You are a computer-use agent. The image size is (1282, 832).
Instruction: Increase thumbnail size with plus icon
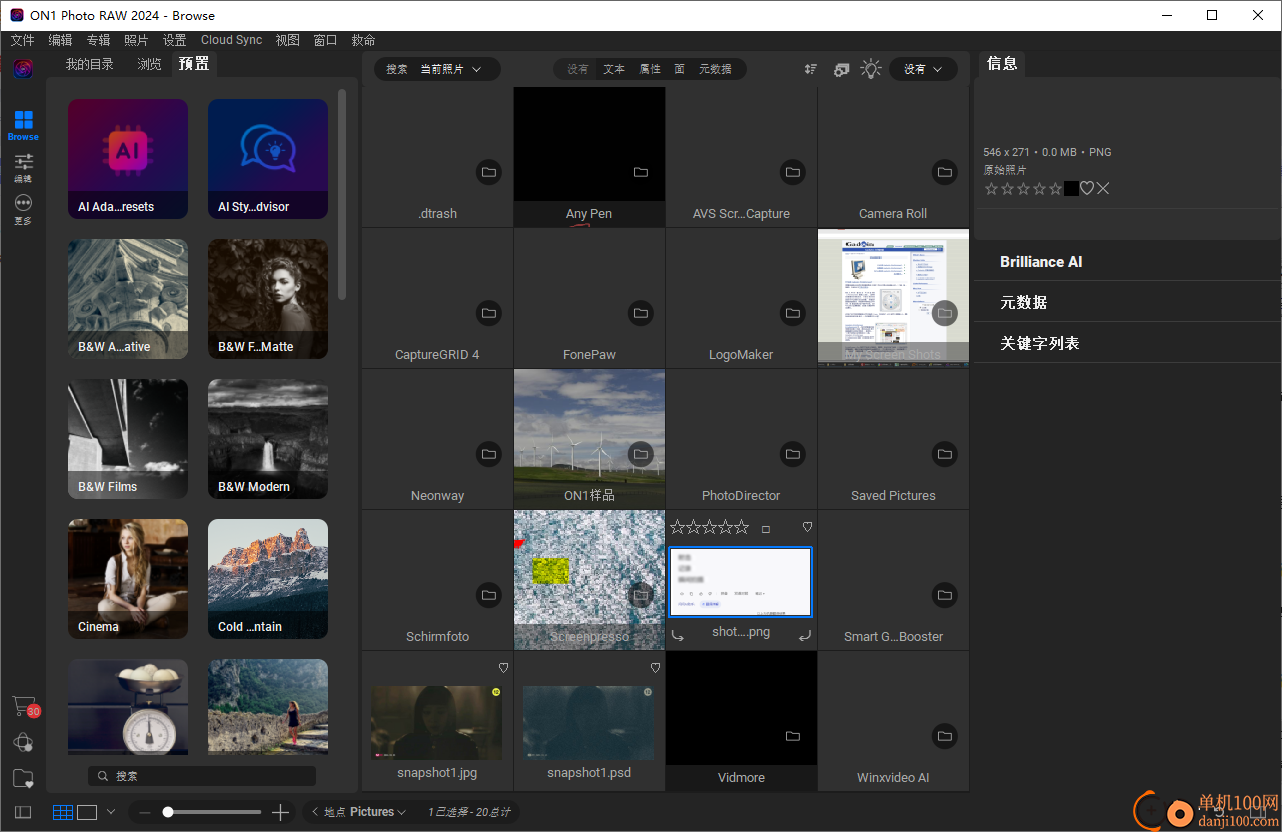coord(281,812)
